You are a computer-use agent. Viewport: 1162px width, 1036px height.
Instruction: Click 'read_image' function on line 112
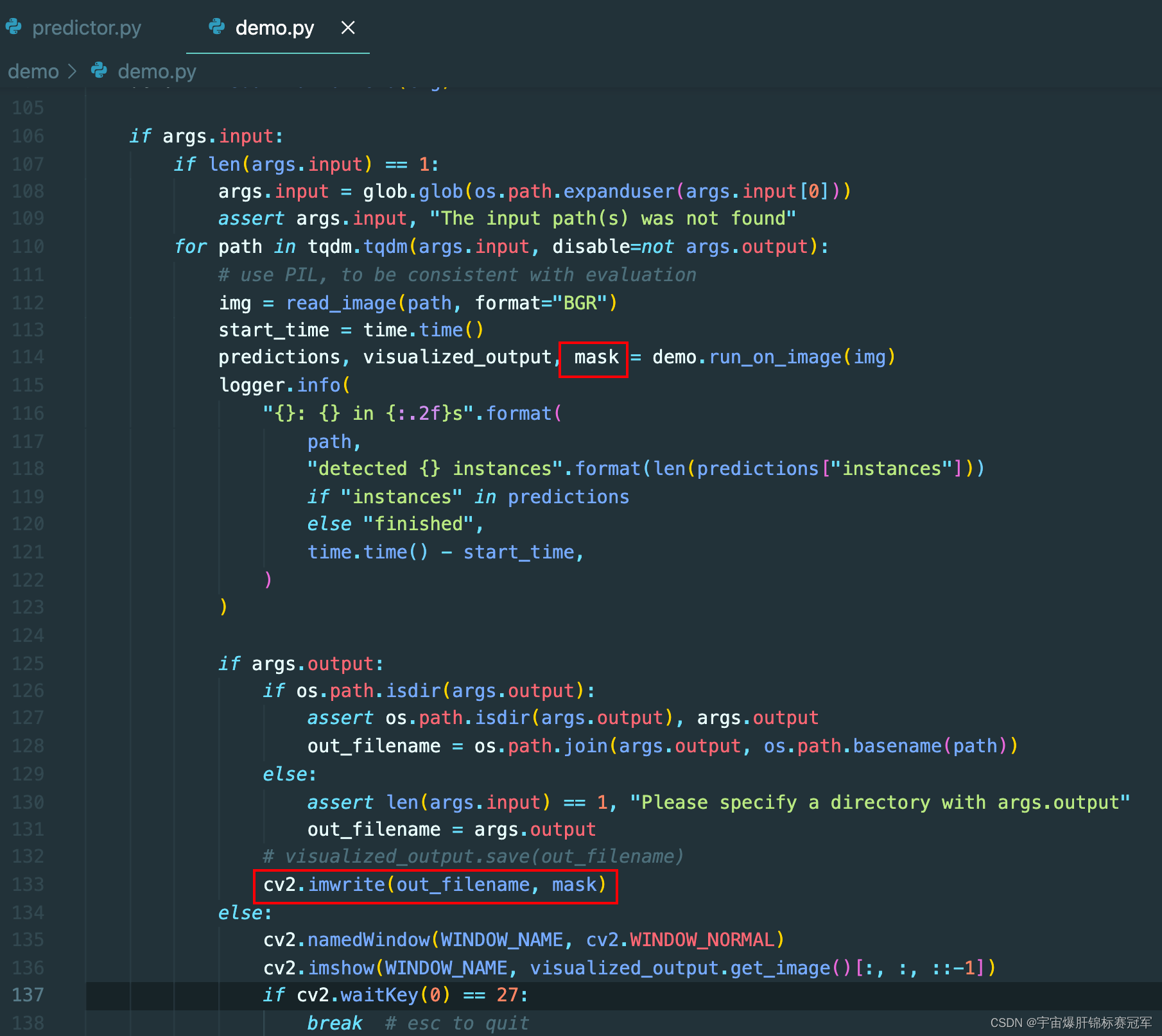pyautogui.click(x=341, y=303)
